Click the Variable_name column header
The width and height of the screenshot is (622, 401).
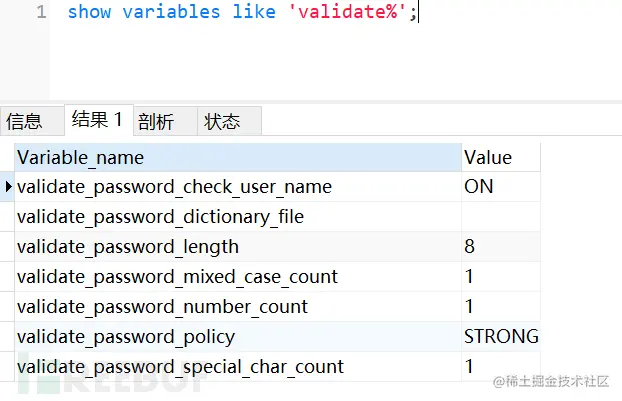tap(238, 157)
